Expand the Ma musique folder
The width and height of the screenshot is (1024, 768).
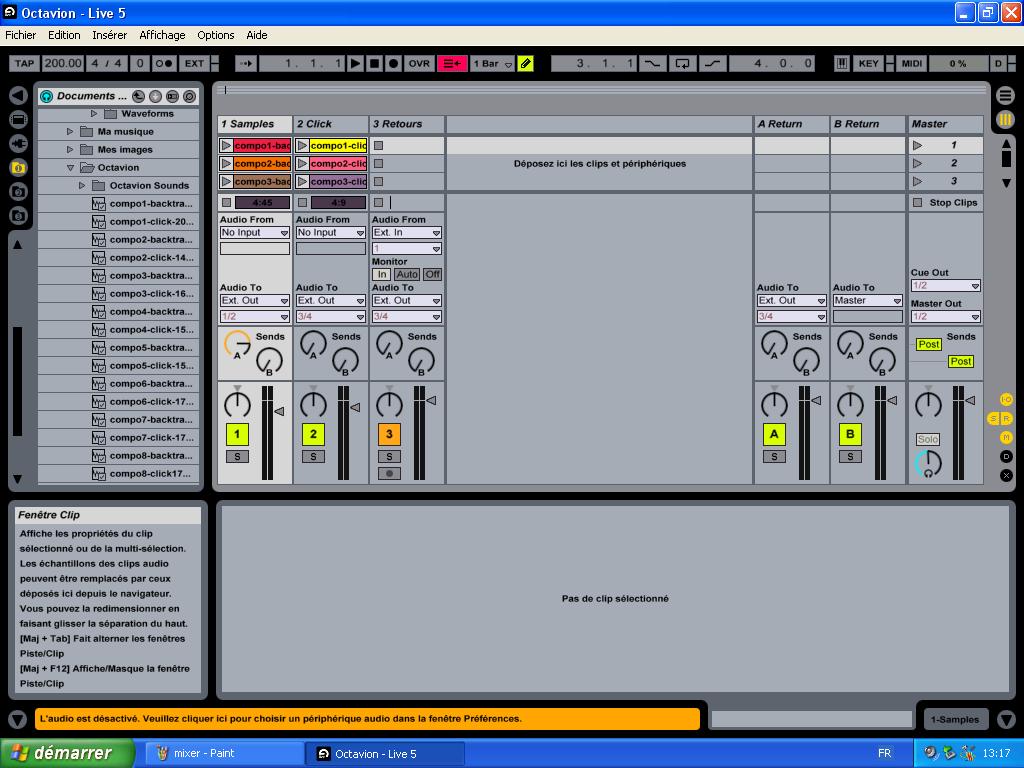pyautogui.click(x=70, y=131)
